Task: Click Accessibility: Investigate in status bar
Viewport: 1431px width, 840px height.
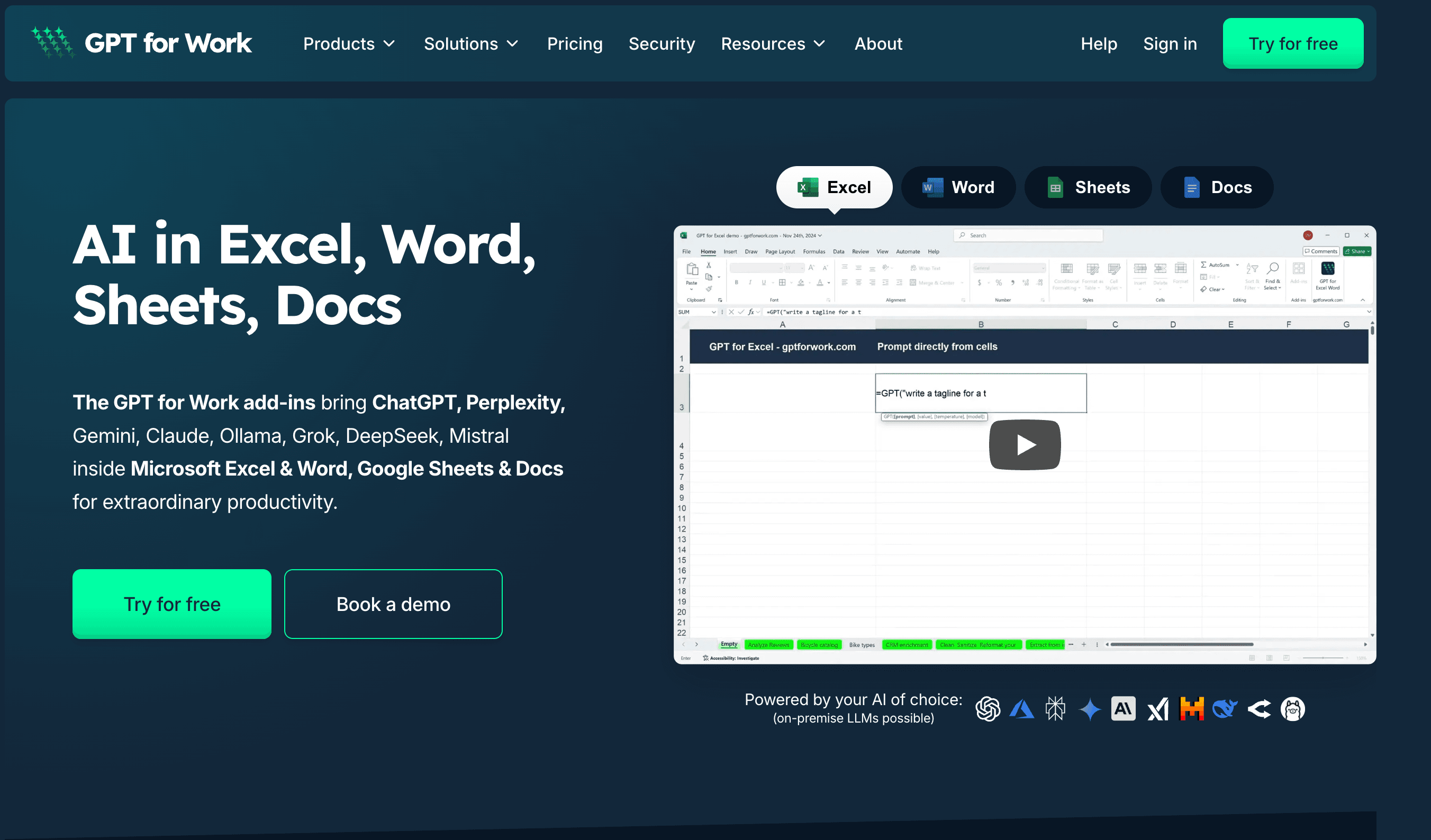Action: (x=730, y=659)
